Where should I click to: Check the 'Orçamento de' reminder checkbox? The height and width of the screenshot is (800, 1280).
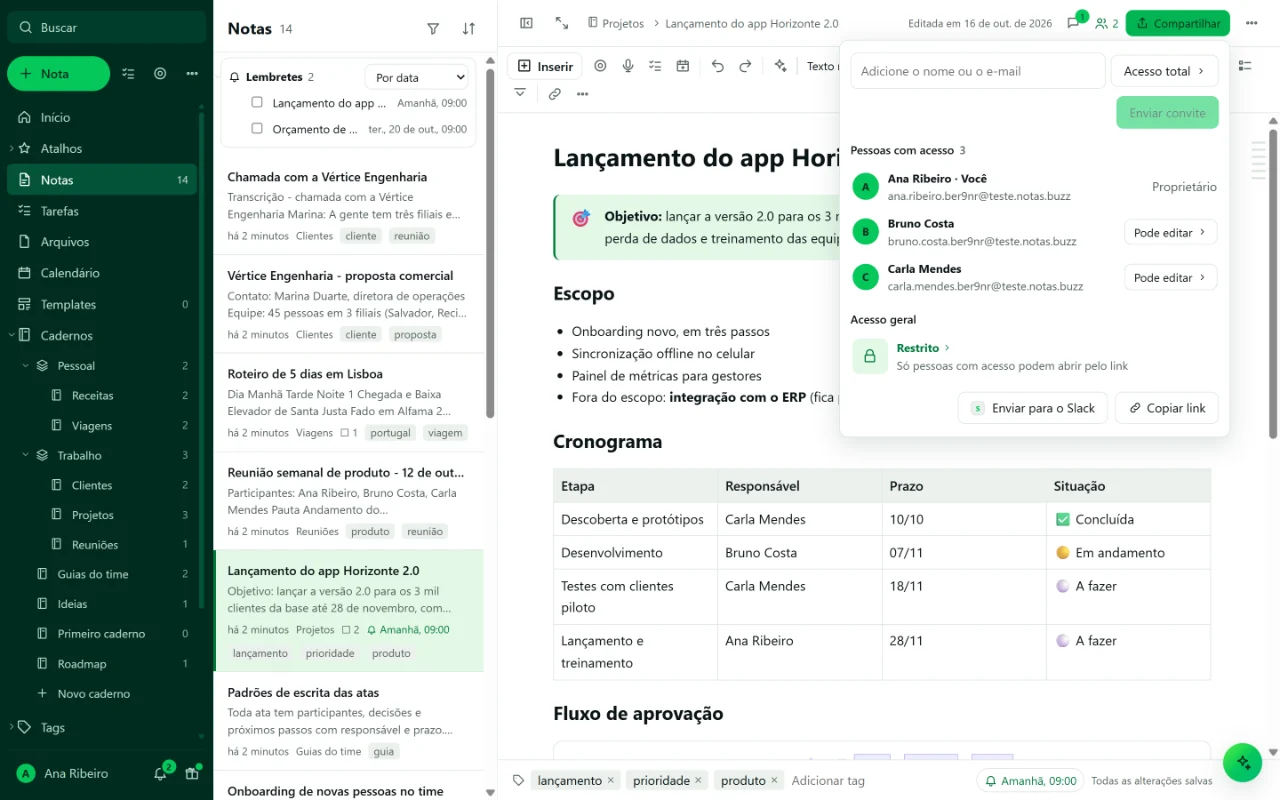pos(257,128)
